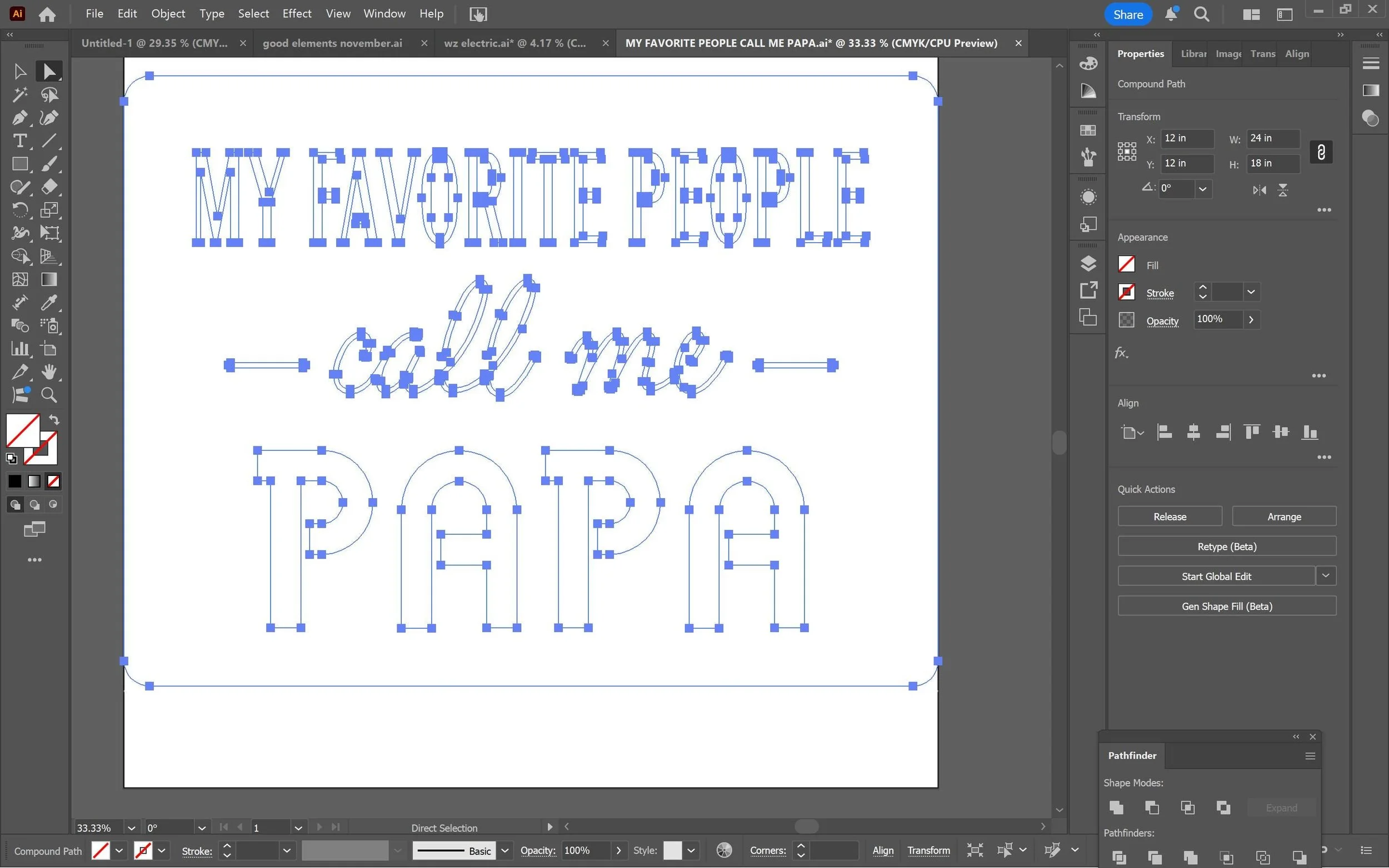Expand the Start Global Edit options arrow
This screenshot has height=868, width=1389.
click(x=1325, y=575)
